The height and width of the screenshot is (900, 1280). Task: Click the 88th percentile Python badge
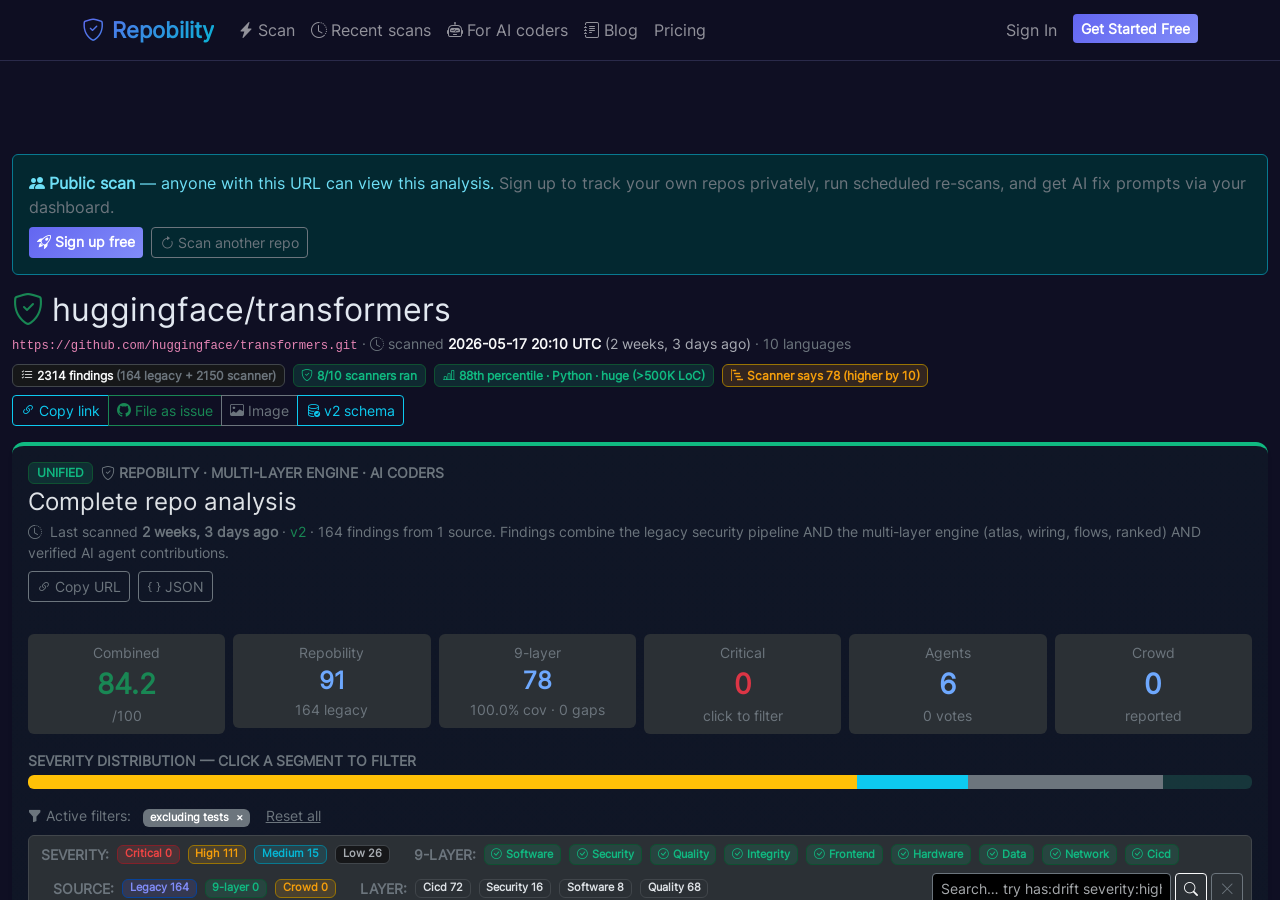coord(574,375)
